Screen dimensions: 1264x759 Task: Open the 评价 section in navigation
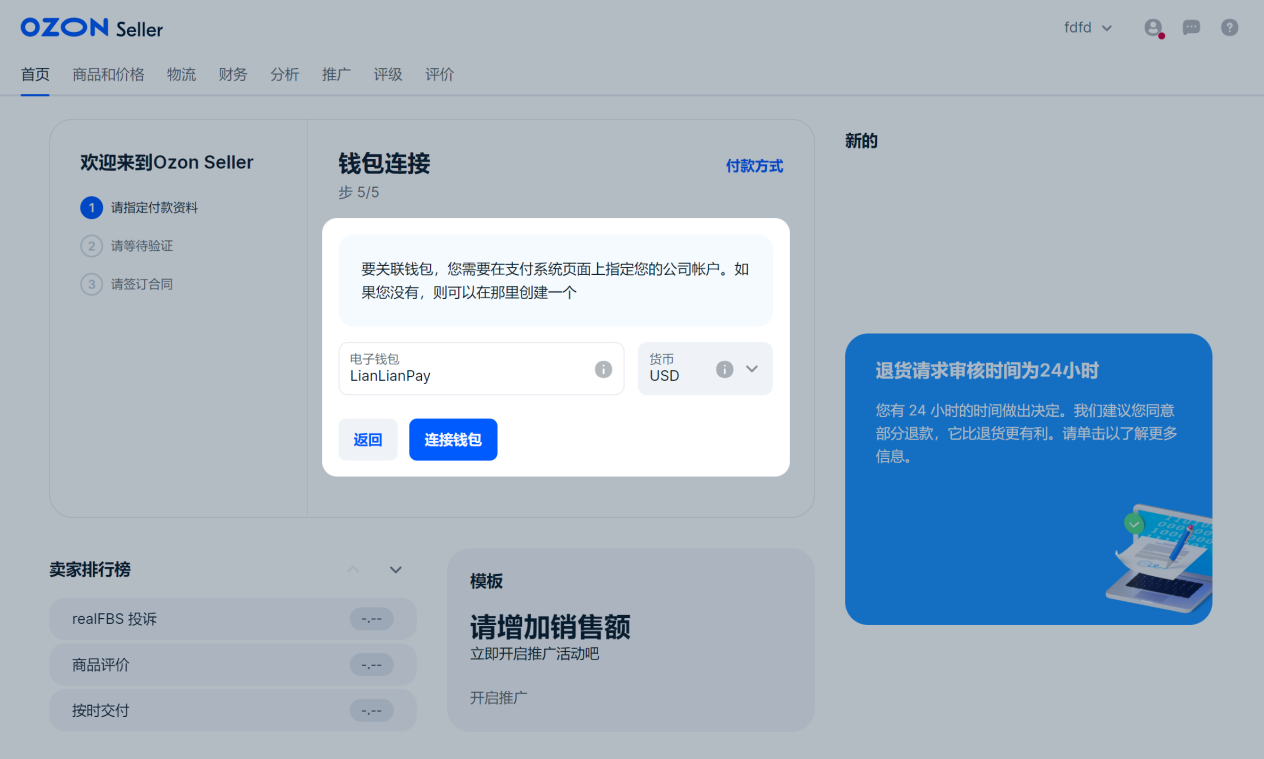tap(439, 74)
